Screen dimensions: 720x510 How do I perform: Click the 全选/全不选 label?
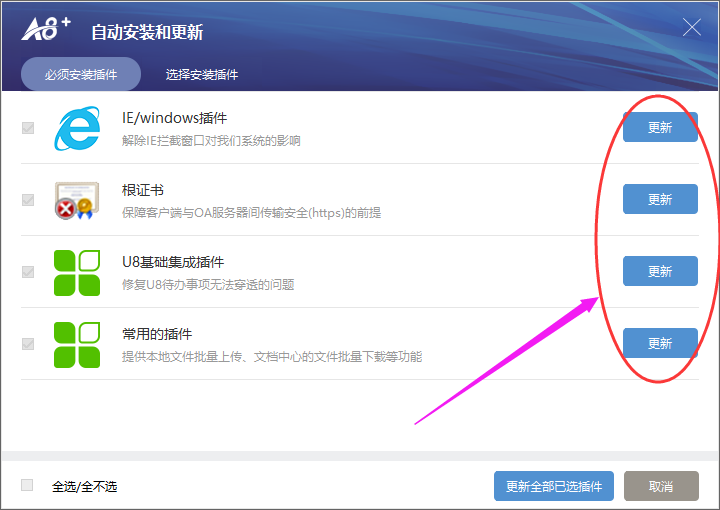[x=84, y=486]
